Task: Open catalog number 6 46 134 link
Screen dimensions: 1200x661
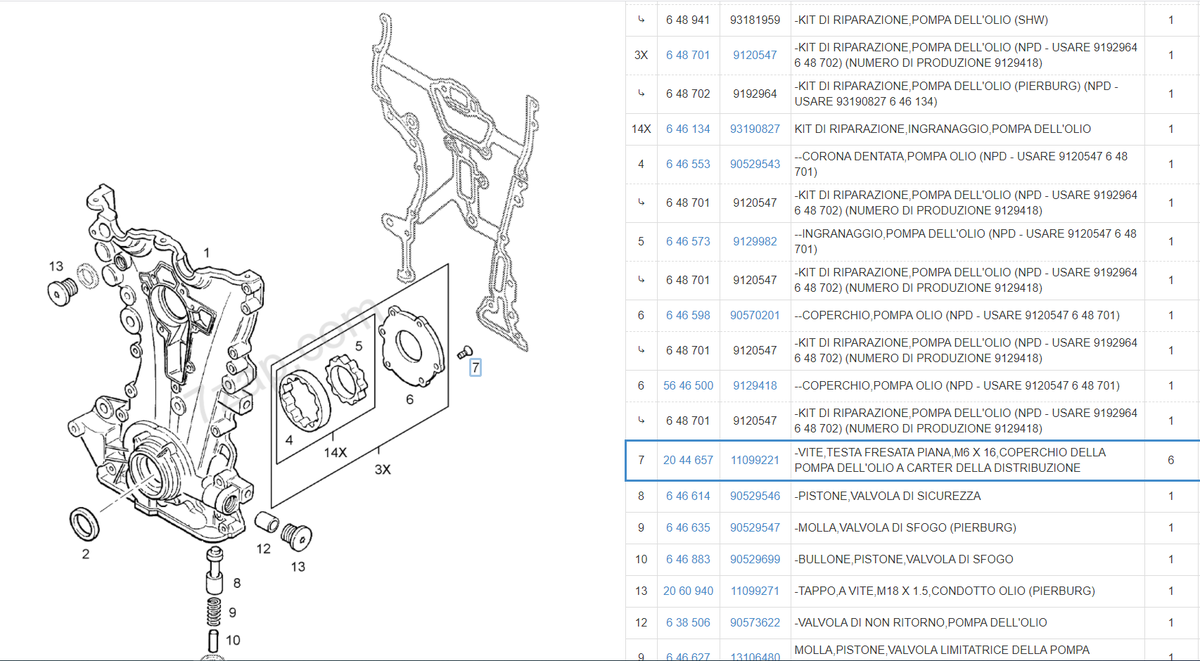Action: 688,129
